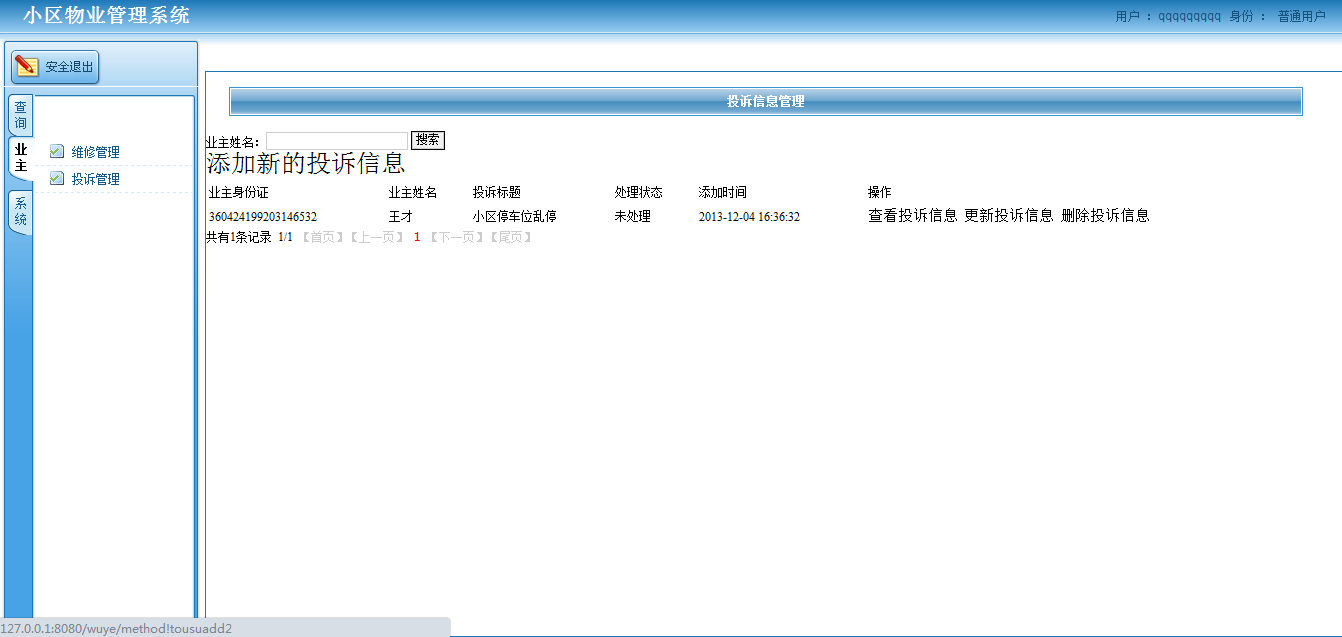Click 删除投诉信息 for 王才's complaint
Screen dimensions: 1342x637
click(x=1105, y=215)
